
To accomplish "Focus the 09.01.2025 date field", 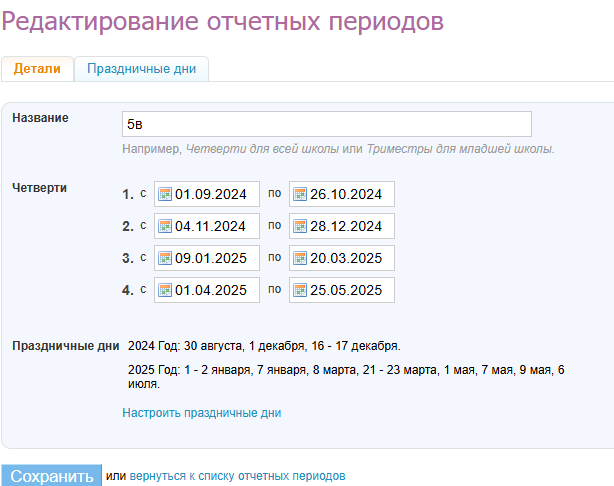I will [215, 258].
